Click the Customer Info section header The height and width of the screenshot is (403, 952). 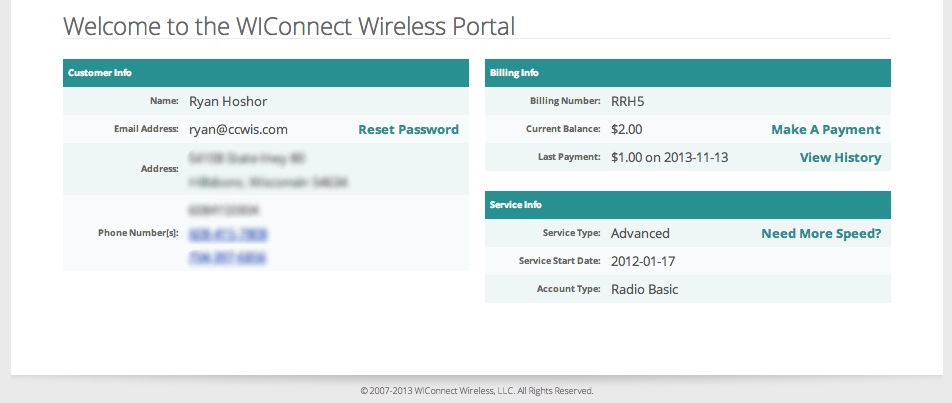pos(100,73)
